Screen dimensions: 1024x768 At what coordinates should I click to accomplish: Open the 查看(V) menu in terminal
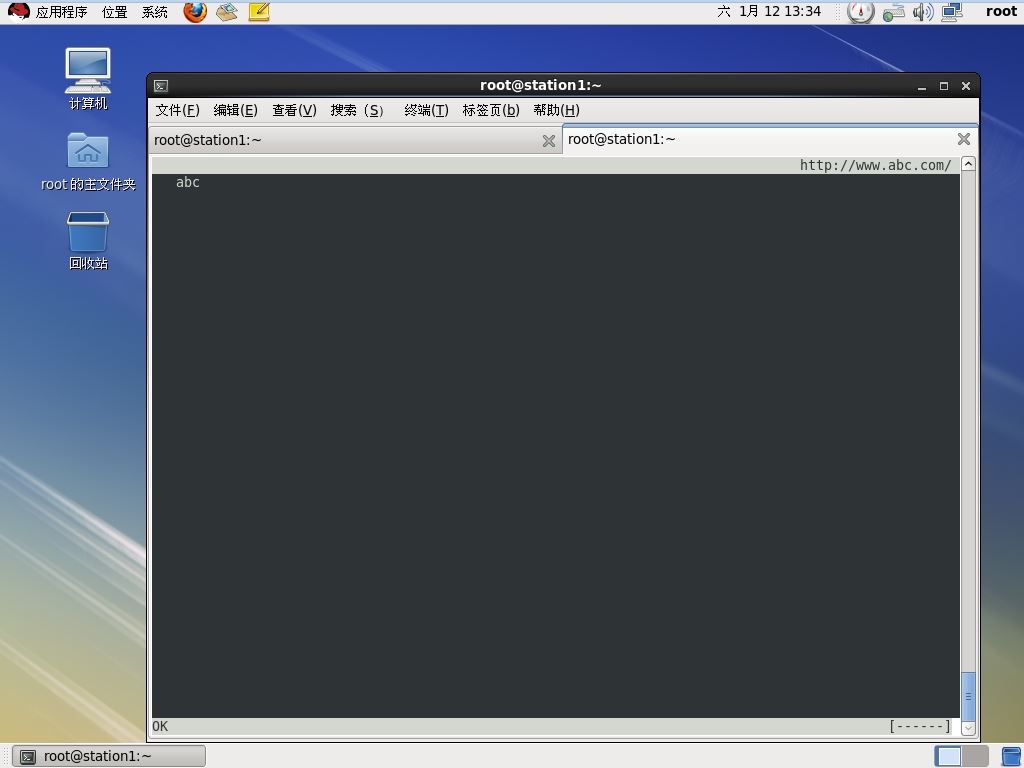click(x=294, y=110)
